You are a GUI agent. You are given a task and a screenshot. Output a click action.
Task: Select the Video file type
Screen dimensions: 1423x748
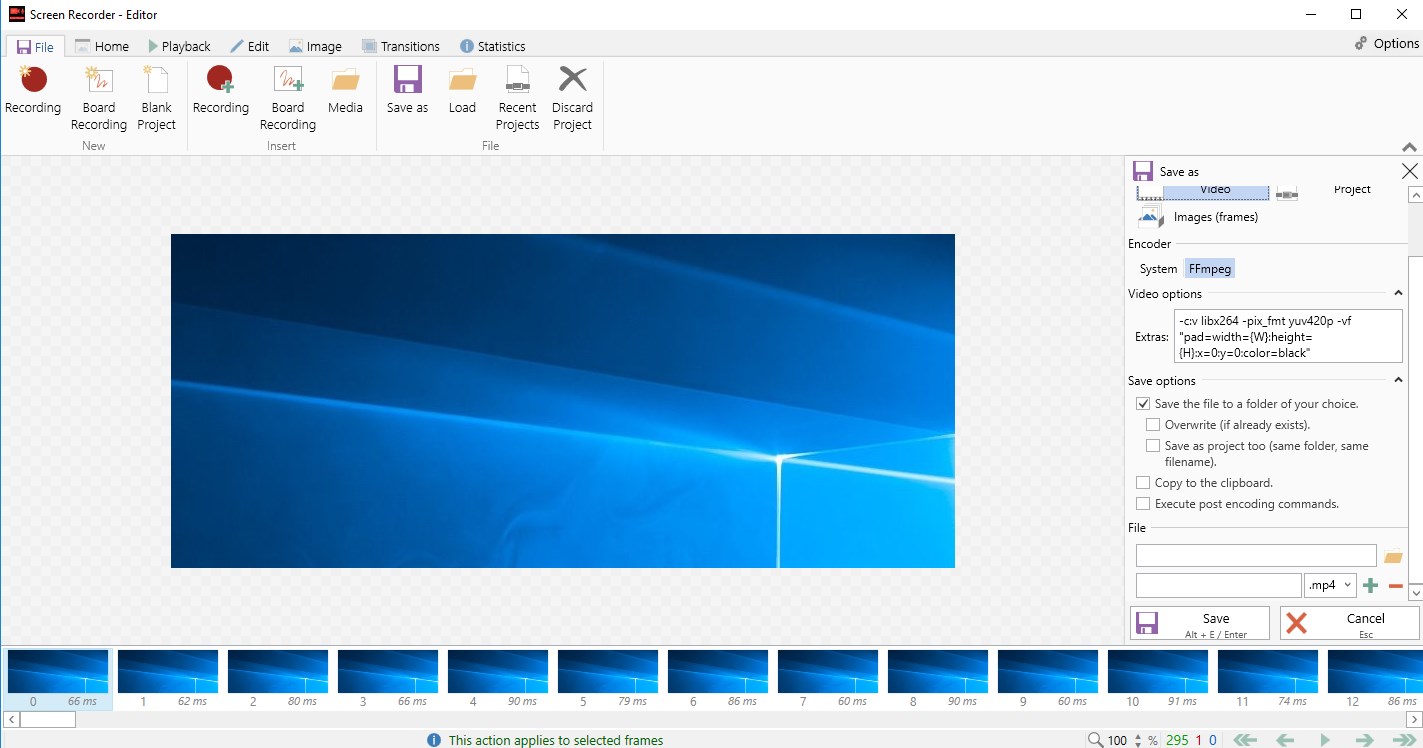(1203, 191)
